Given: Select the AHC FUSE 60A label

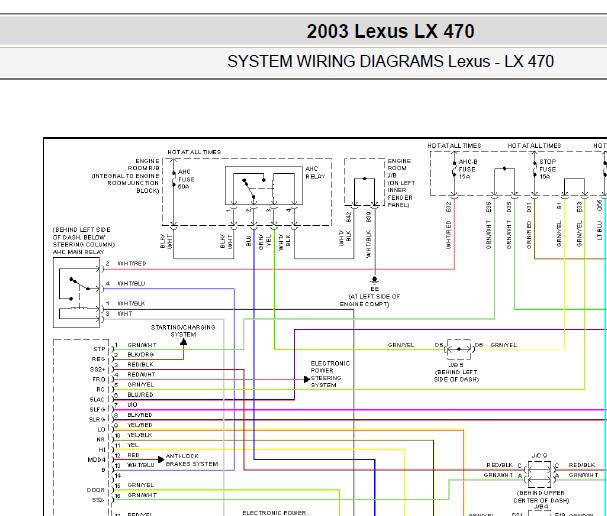Looking at the screenshot, I should pos(186,179).
